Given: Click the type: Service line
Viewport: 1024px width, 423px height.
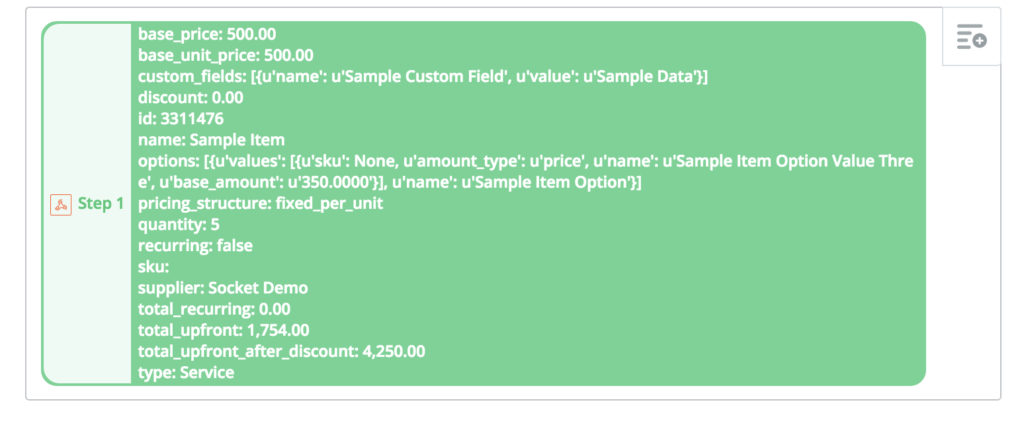Looking at the screenshot, I should point(186,373).
